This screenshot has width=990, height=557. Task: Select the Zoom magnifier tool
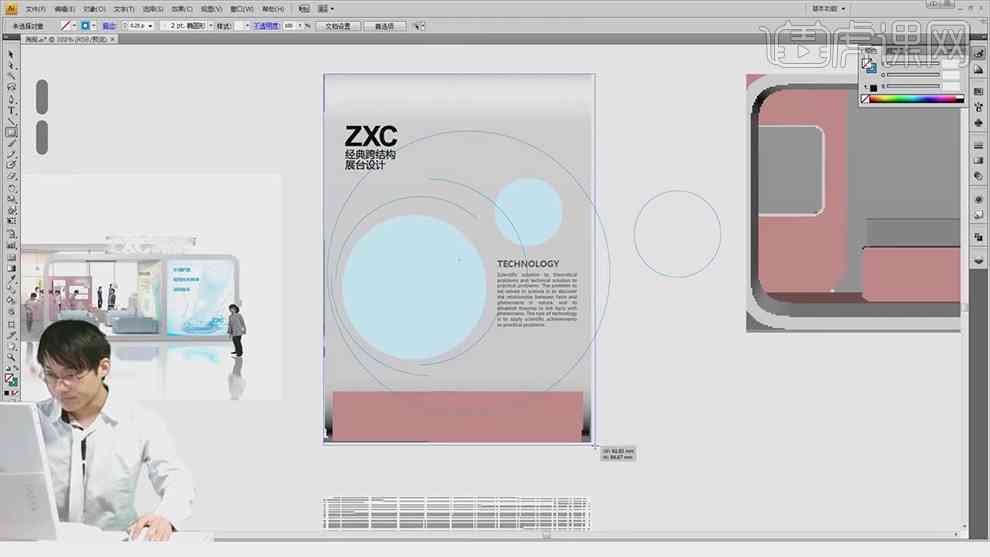(x=11, y=357)
